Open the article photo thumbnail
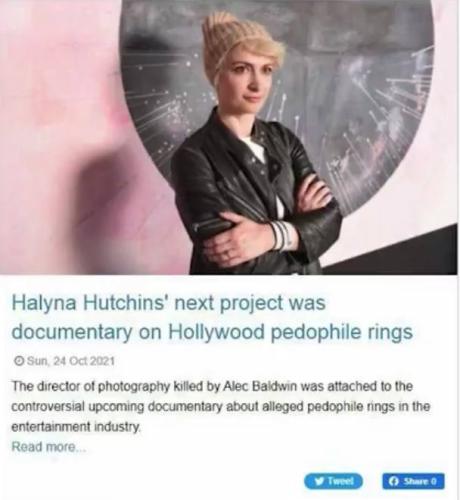Viewport: 460px width, 500px height. (229, 137)
